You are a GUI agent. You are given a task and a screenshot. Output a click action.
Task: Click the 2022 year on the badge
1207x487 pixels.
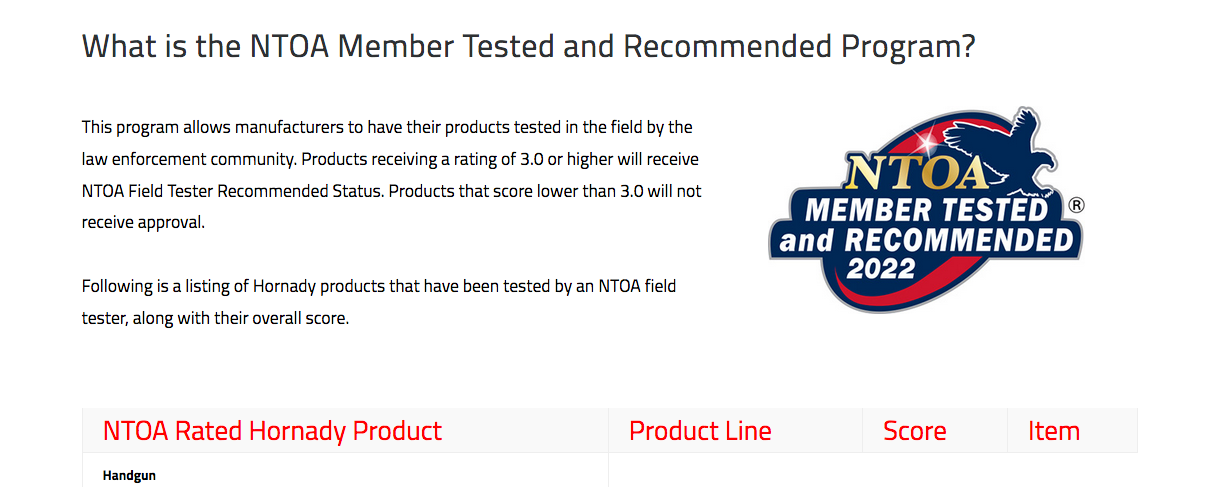(x=880, y=268)
